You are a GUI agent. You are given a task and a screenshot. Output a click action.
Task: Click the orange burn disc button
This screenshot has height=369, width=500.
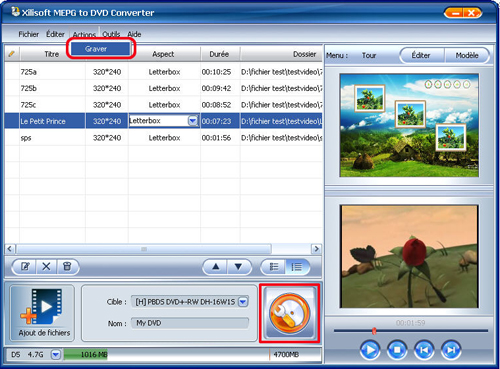pyautogui.click(x=289, y=313)
